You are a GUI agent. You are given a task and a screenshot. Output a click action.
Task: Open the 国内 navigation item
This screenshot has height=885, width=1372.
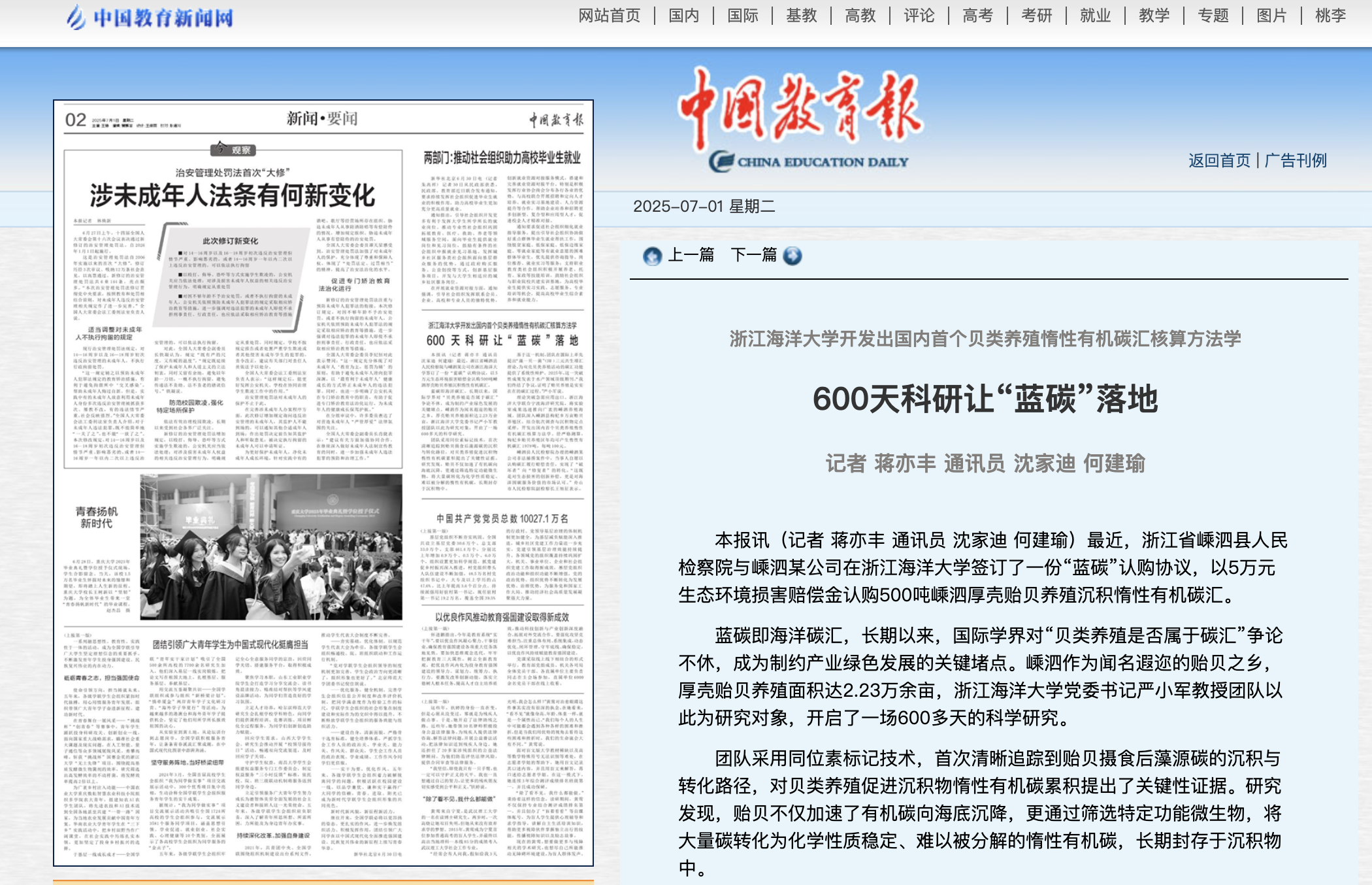pyautogui.click(x=684, y=15)
